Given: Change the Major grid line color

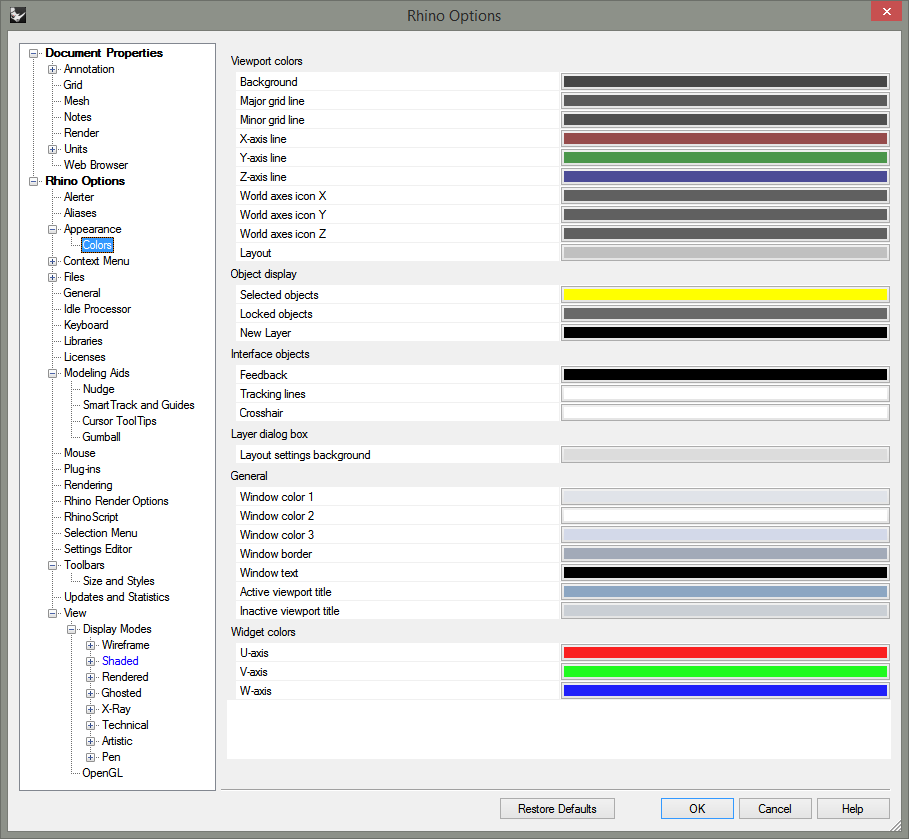Looking at the screenshot, I should (x=725, y=101).
